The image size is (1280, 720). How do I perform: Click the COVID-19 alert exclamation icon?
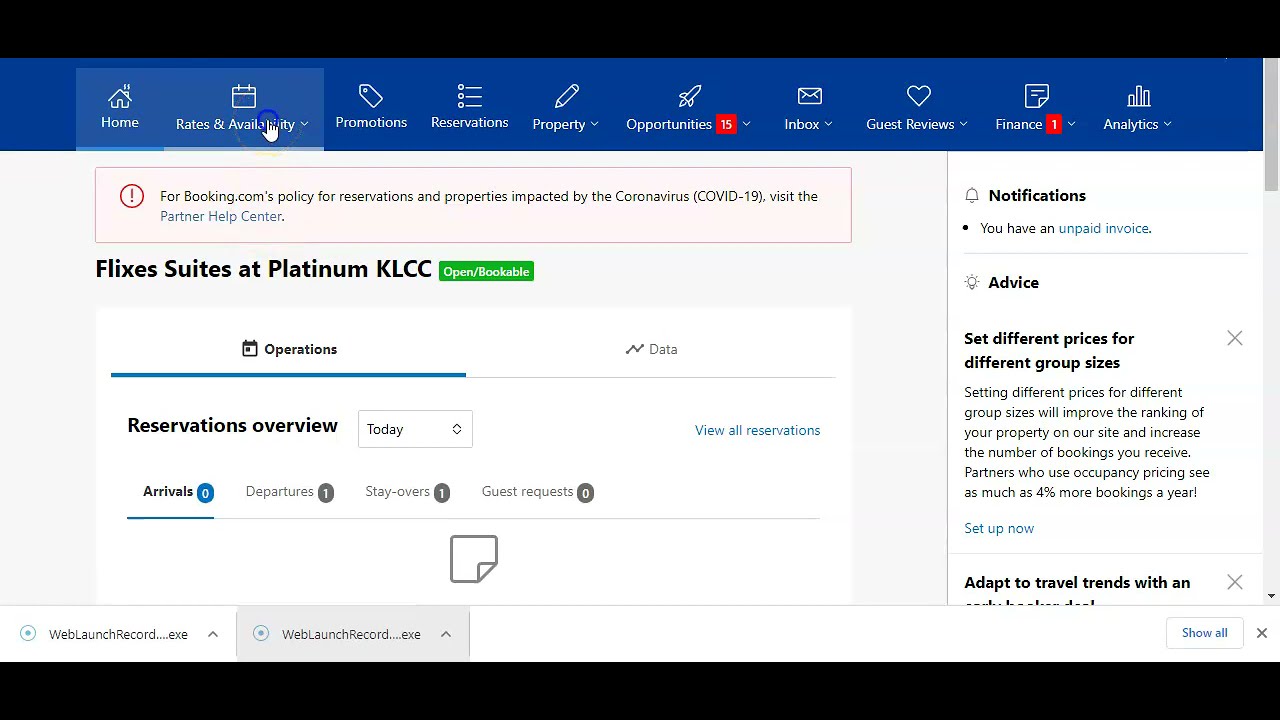pyautogui.click(x=132, y=196)
